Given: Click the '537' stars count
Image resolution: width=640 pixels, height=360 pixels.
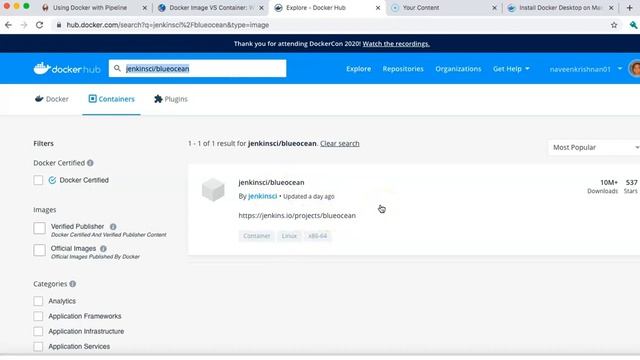Looking at the screenshot, I should pos(631,182).
